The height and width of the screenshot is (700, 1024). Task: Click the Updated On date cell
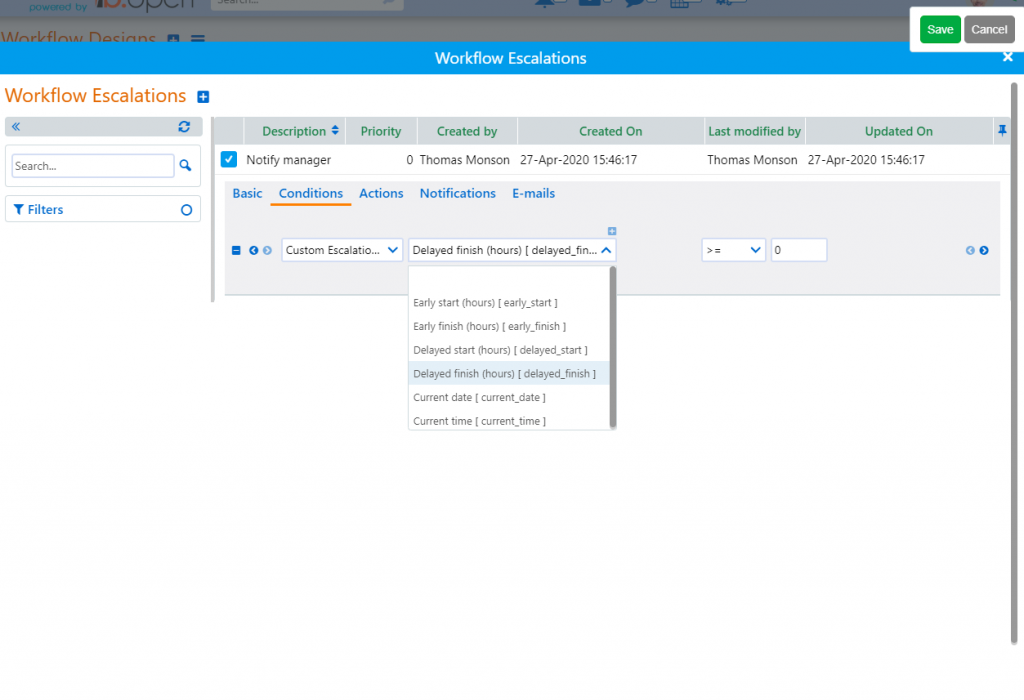(x=866, y=160)
